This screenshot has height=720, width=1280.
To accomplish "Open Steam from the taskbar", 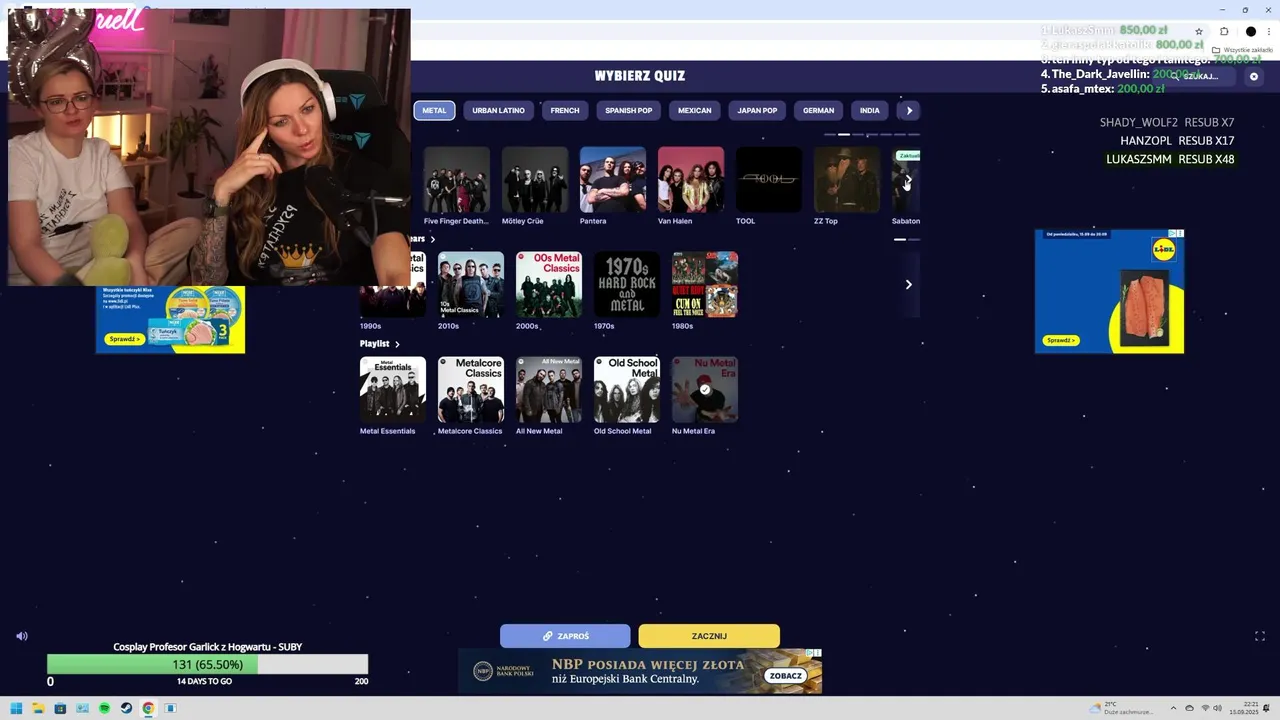I will pyautogui.click(x=126, y=708).
